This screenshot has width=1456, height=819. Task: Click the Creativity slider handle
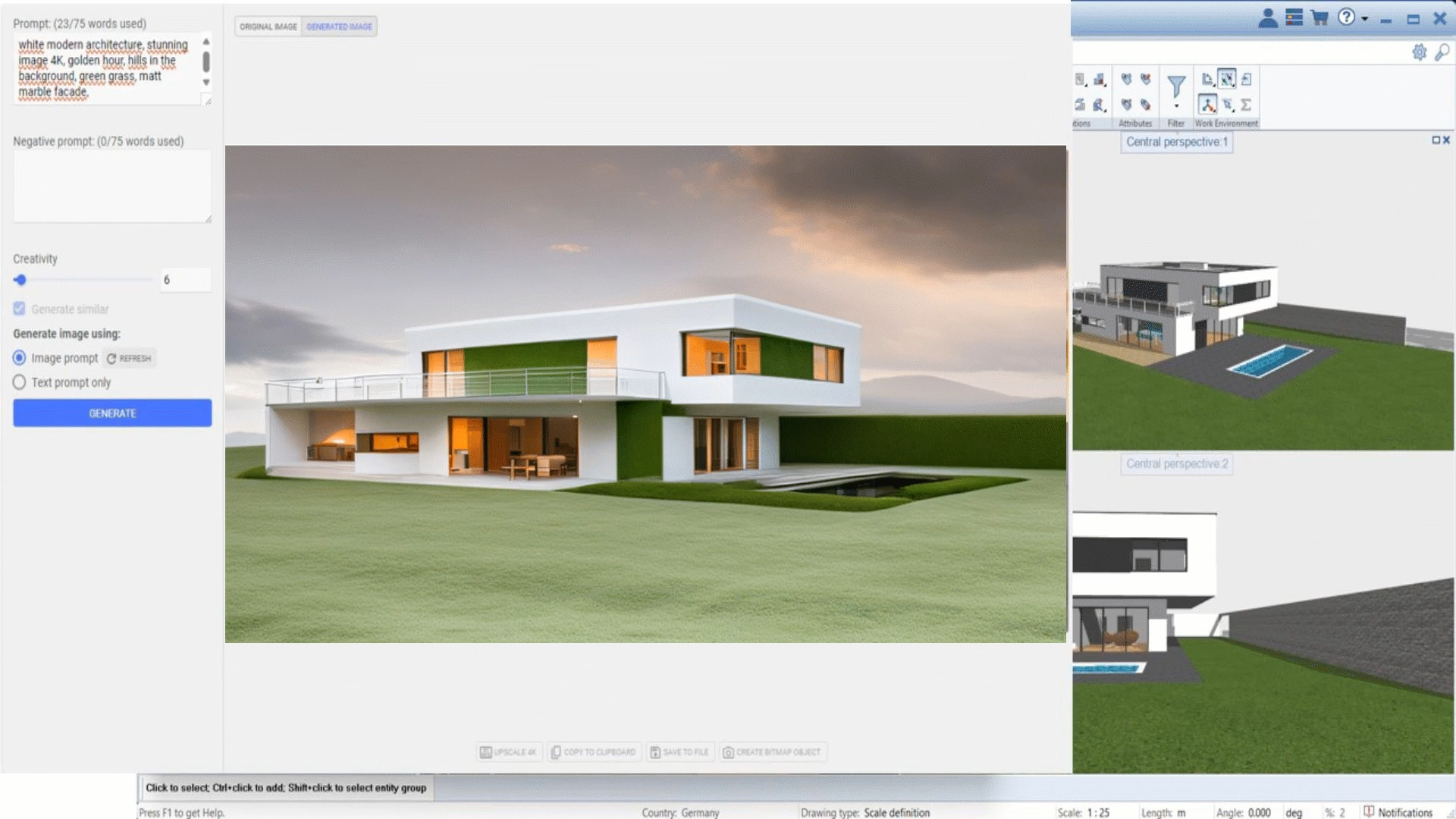pyautogui.click(x=20, y=280)
